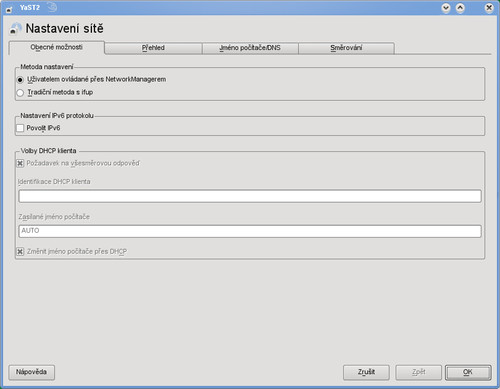
Task: Open the Jméno počítače/DNS tab
Action: coord(250,48)
